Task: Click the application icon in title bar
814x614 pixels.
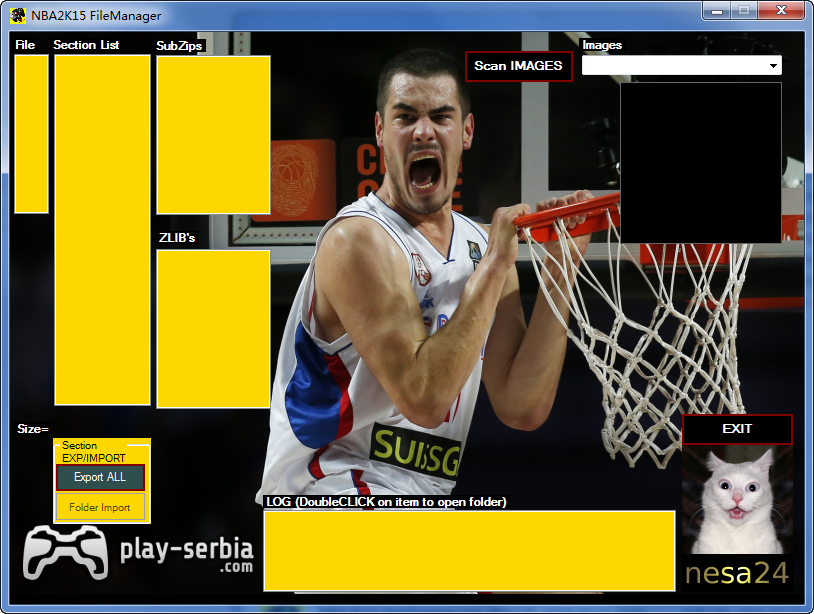Action: tap(18, 16)
